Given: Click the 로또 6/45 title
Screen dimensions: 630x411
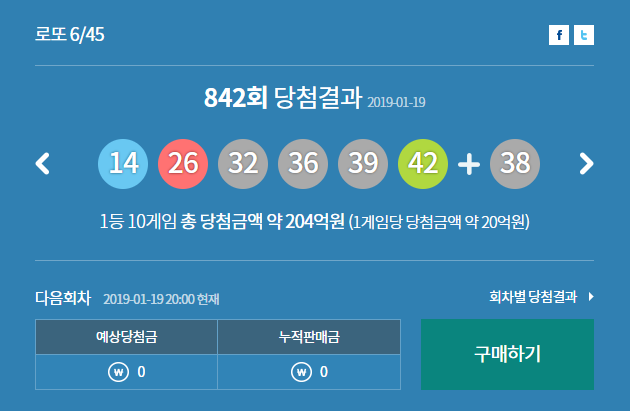Looking at the screenshot, I should coord(70,34).
